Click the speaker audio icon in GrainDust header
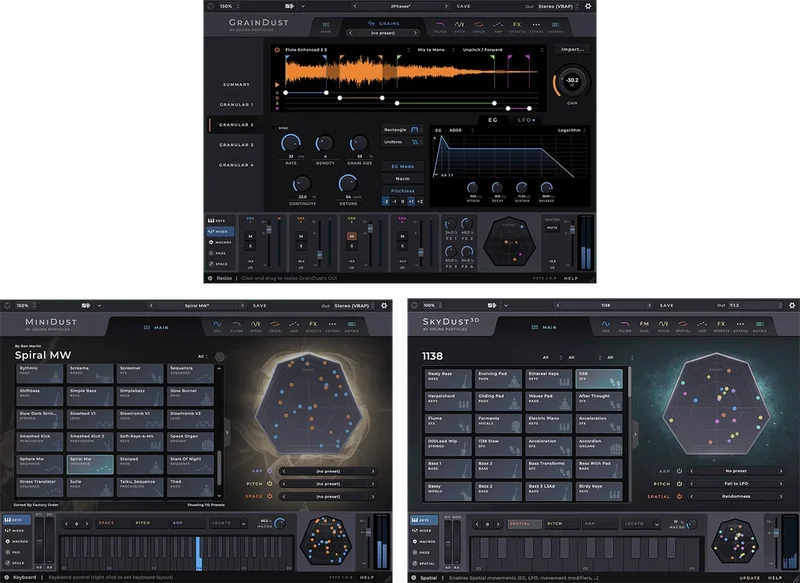This screenshot has height=583, width=800. pos(289,6)
